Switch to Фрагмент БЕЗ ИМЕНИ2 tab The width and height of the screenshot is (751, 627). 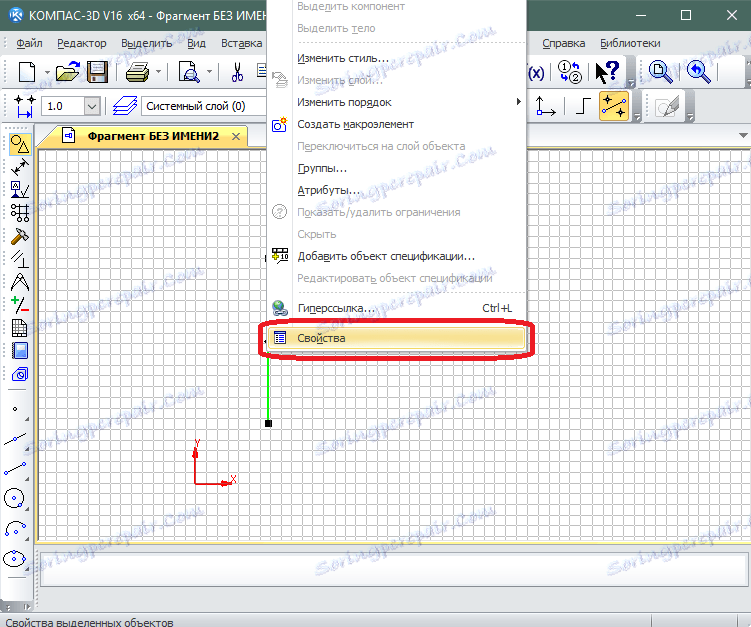[153, 136]
